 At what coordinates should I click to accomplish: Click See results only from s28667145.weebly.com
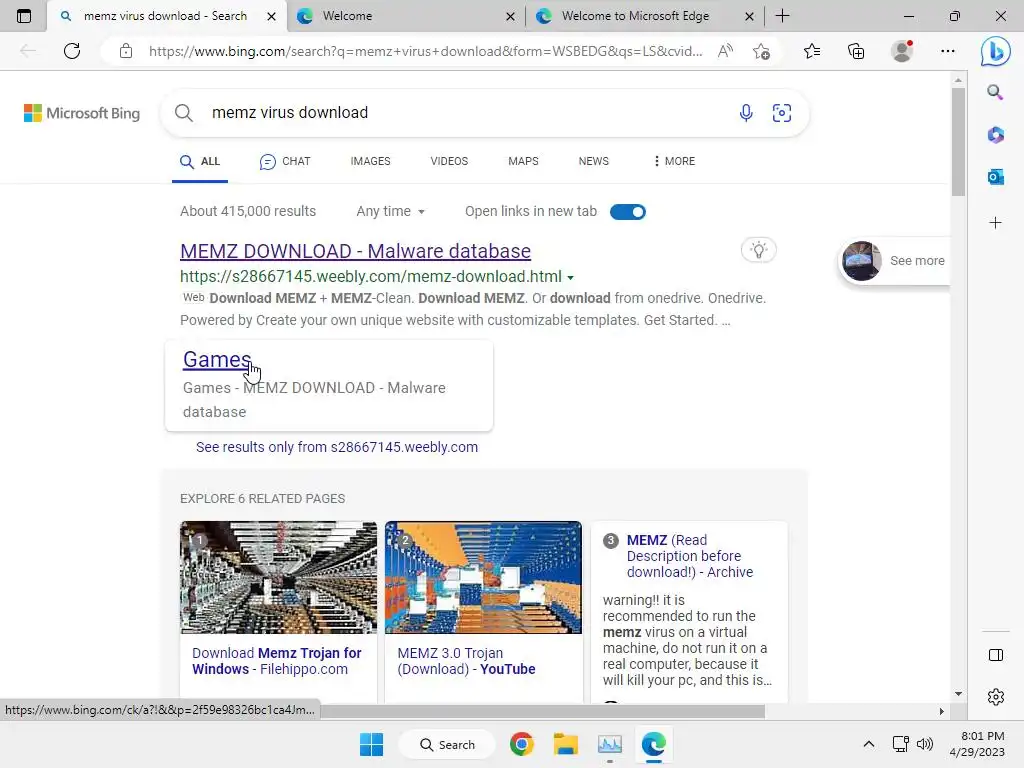tap(337, 447)
